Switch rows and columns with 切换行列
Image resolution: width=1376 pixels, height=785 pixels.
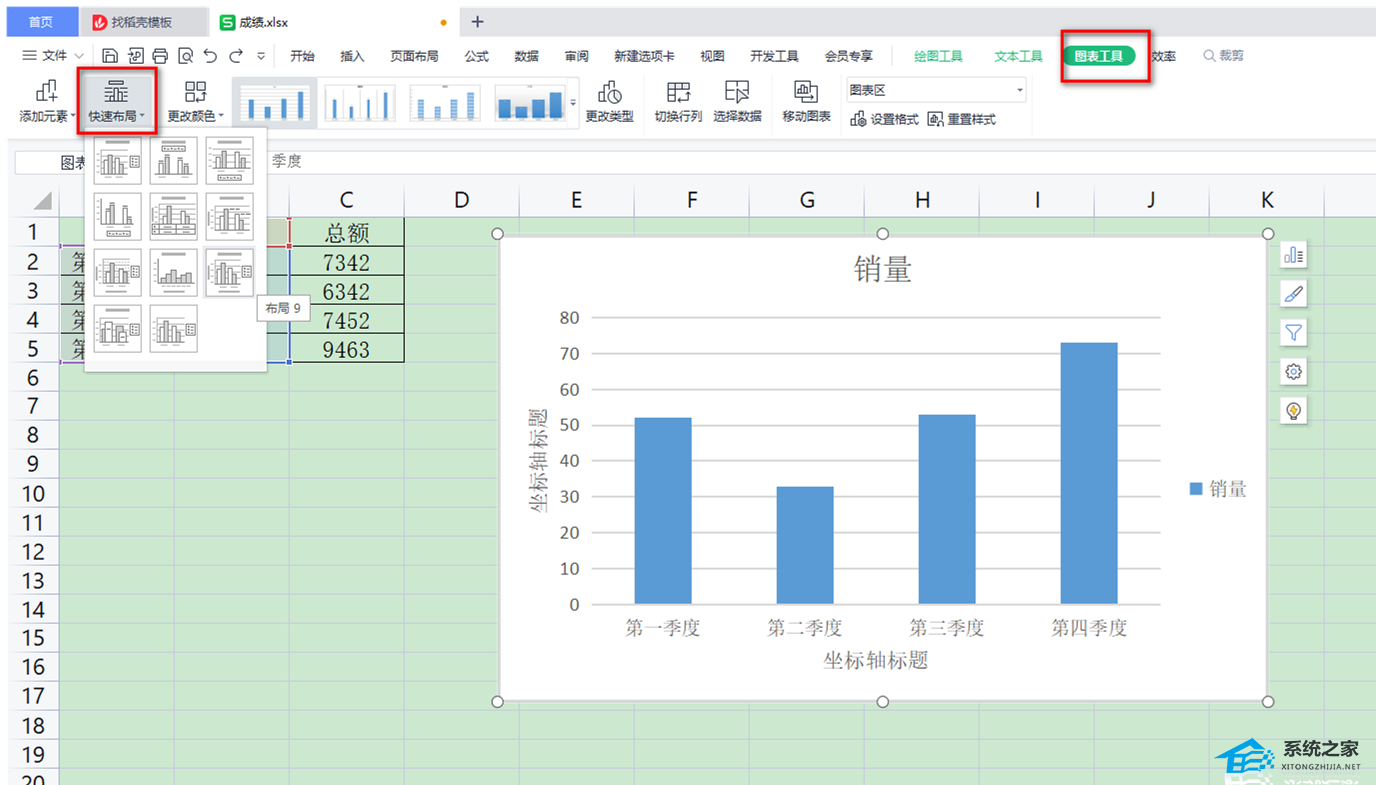coord(679,103)
